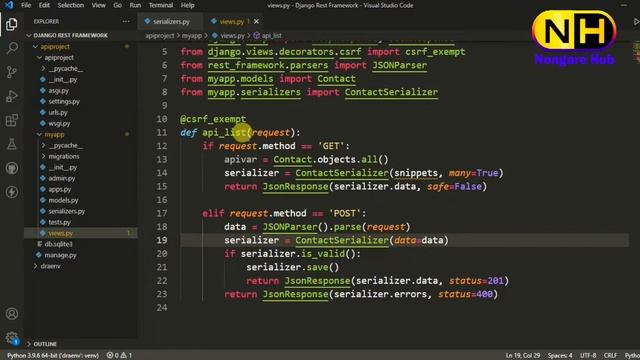Screen dimensions: 640x360
Task: Click the Spaces: 4 indentation status item
Action: point(560,356)
